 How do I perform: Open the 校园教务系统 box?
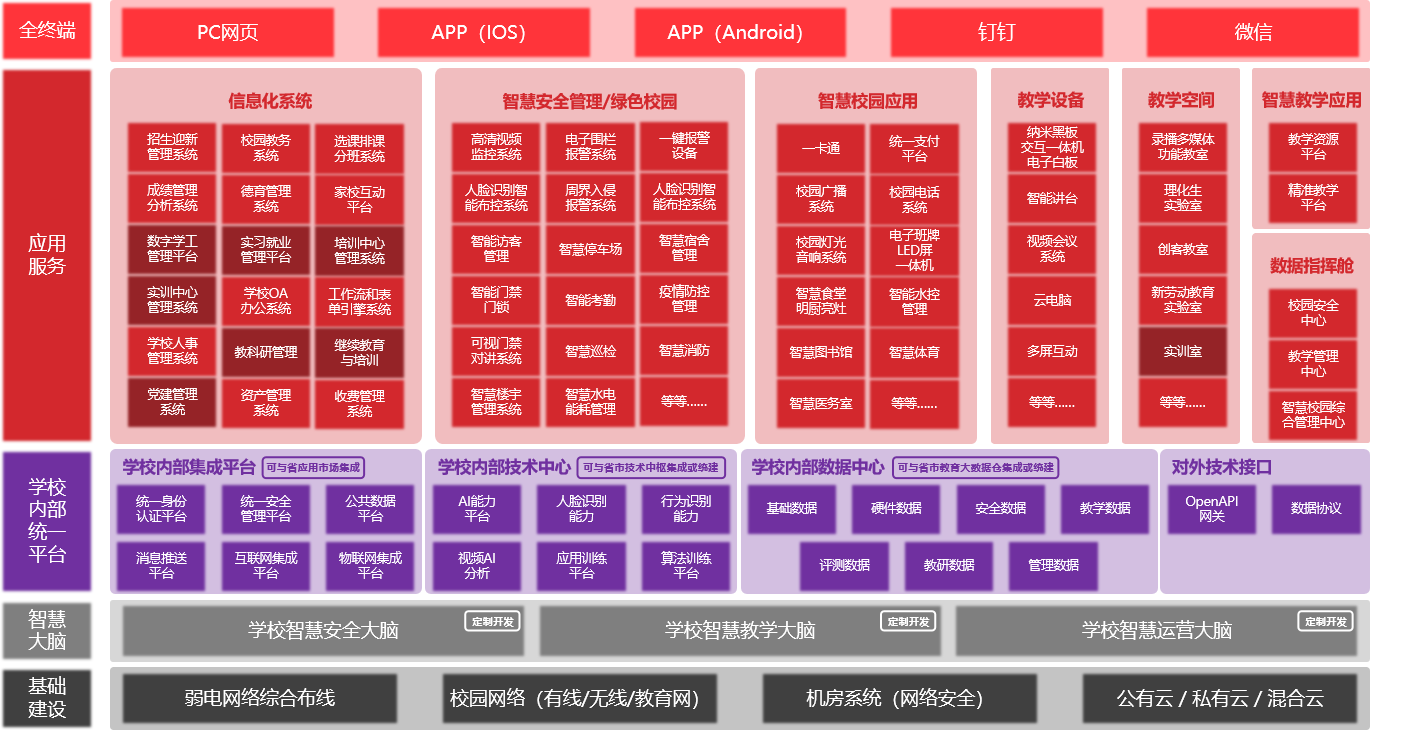tap(266, 147)
